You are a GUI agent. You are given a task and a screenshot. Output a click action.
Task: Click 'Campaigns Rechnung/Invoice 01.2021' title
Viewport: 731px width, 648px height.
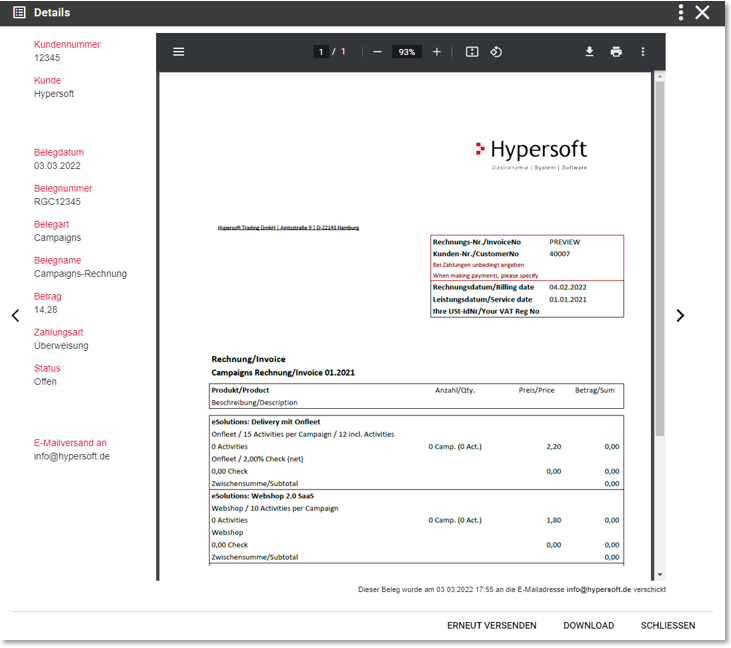pos(283,372)
